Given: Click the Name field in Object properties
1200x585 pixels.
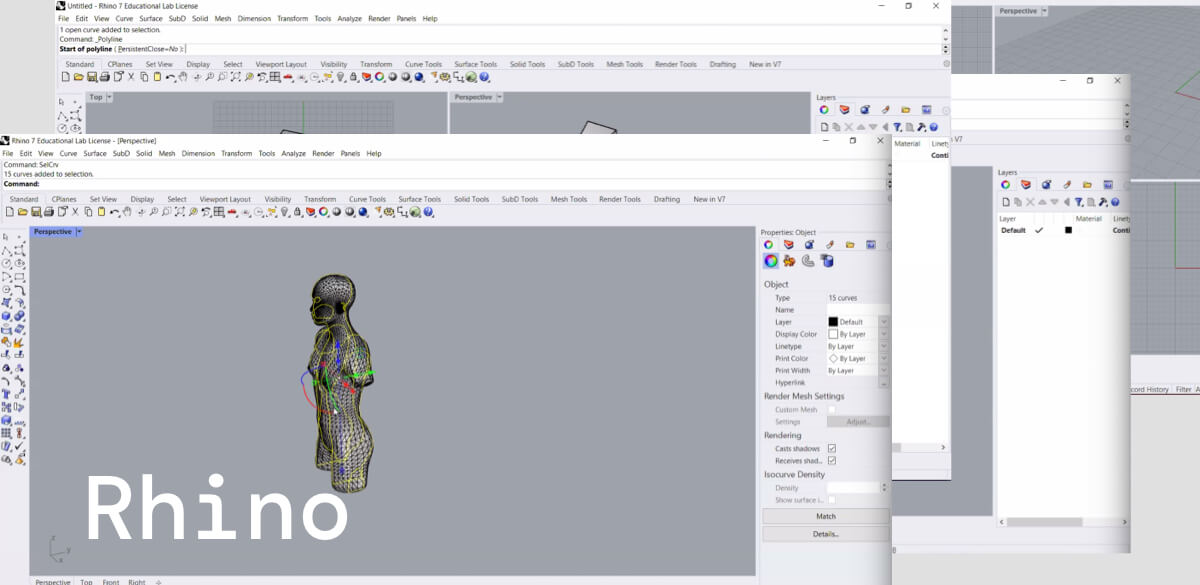Looking at the screenshot, I should 858,310.
